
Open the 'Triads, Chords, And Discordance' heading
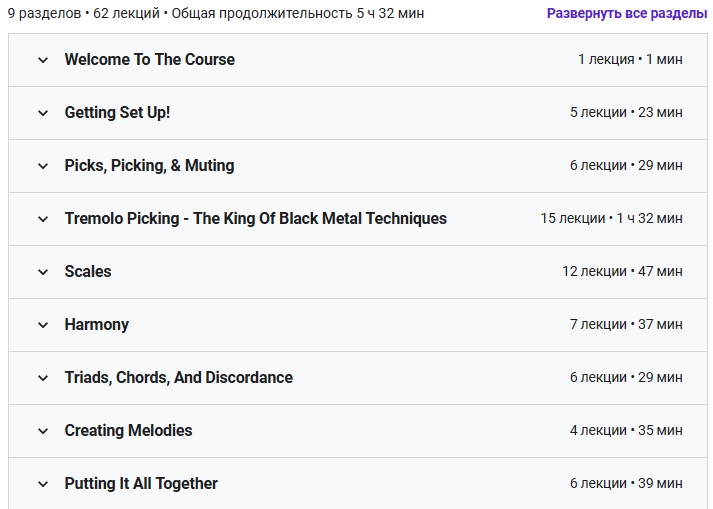[178, 377]
